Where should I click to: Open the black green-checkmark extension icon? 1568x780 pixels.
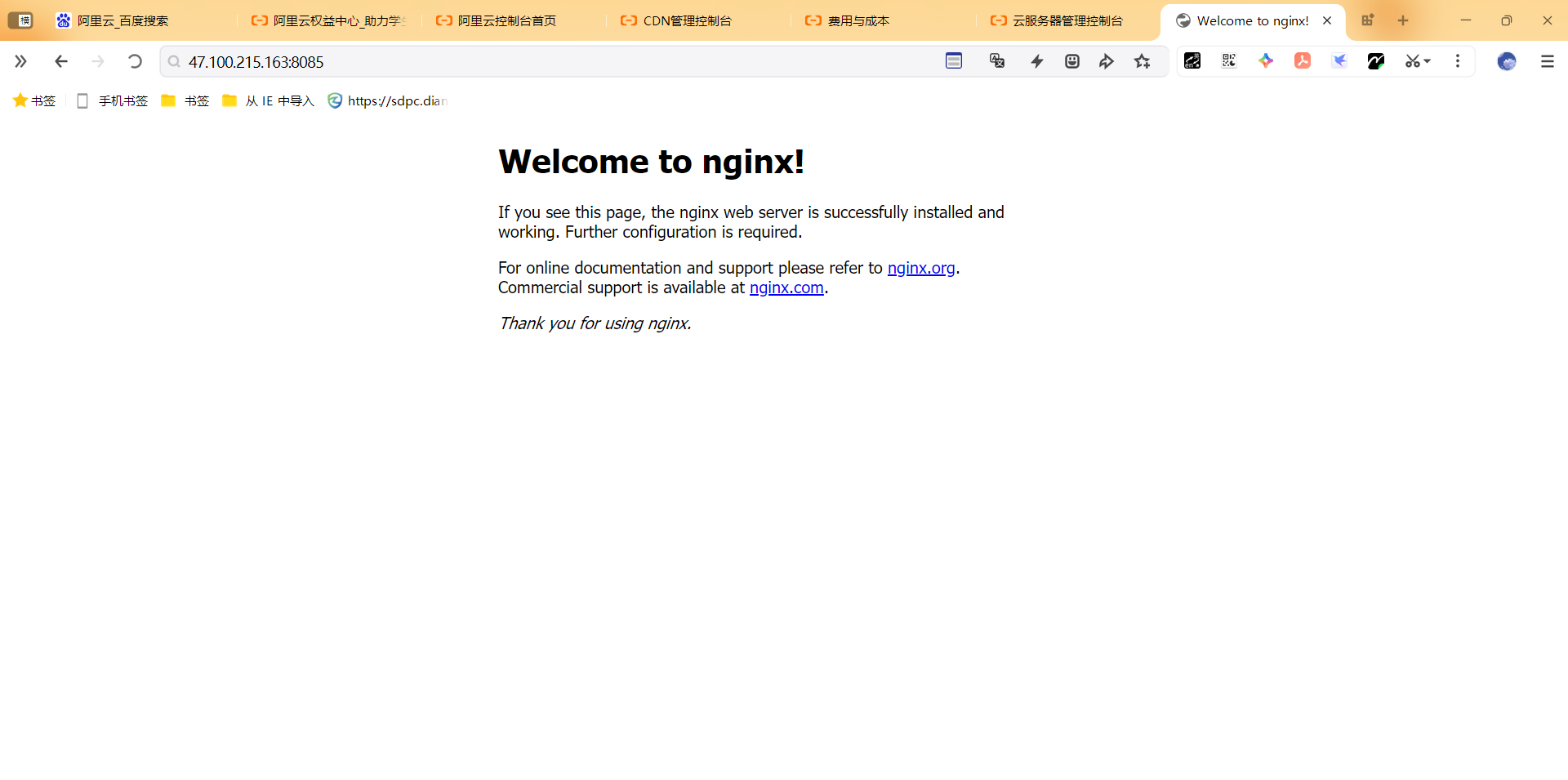point(1376,60)
